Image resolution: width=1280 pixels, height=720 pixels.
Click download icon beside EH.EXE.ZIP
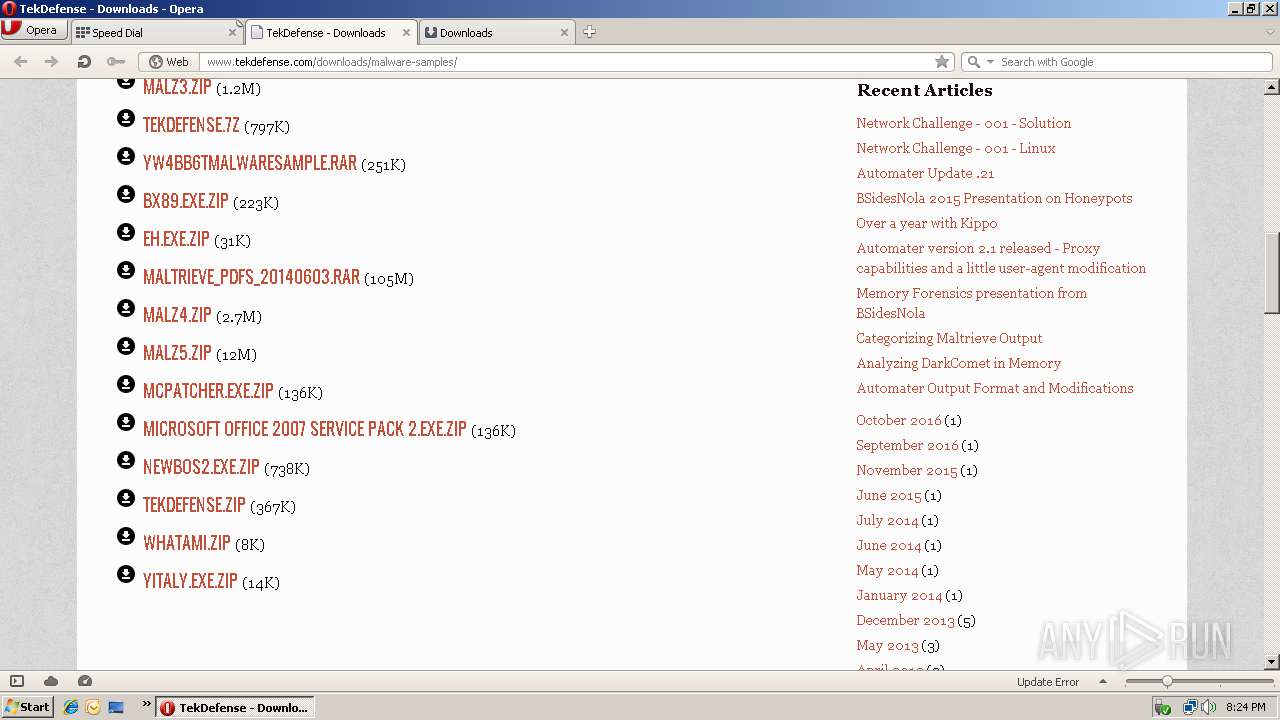tap(126, 232)
